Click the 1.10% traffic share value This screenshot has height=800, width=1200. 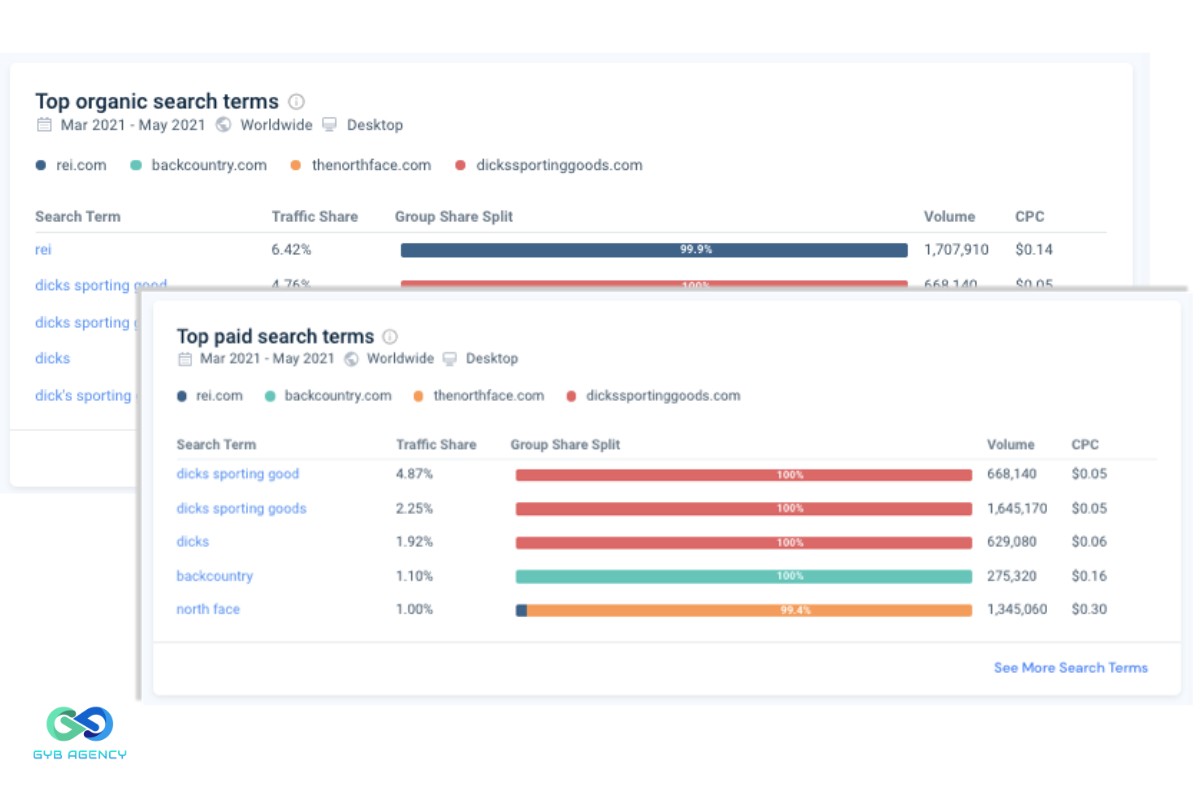[415, 576]
